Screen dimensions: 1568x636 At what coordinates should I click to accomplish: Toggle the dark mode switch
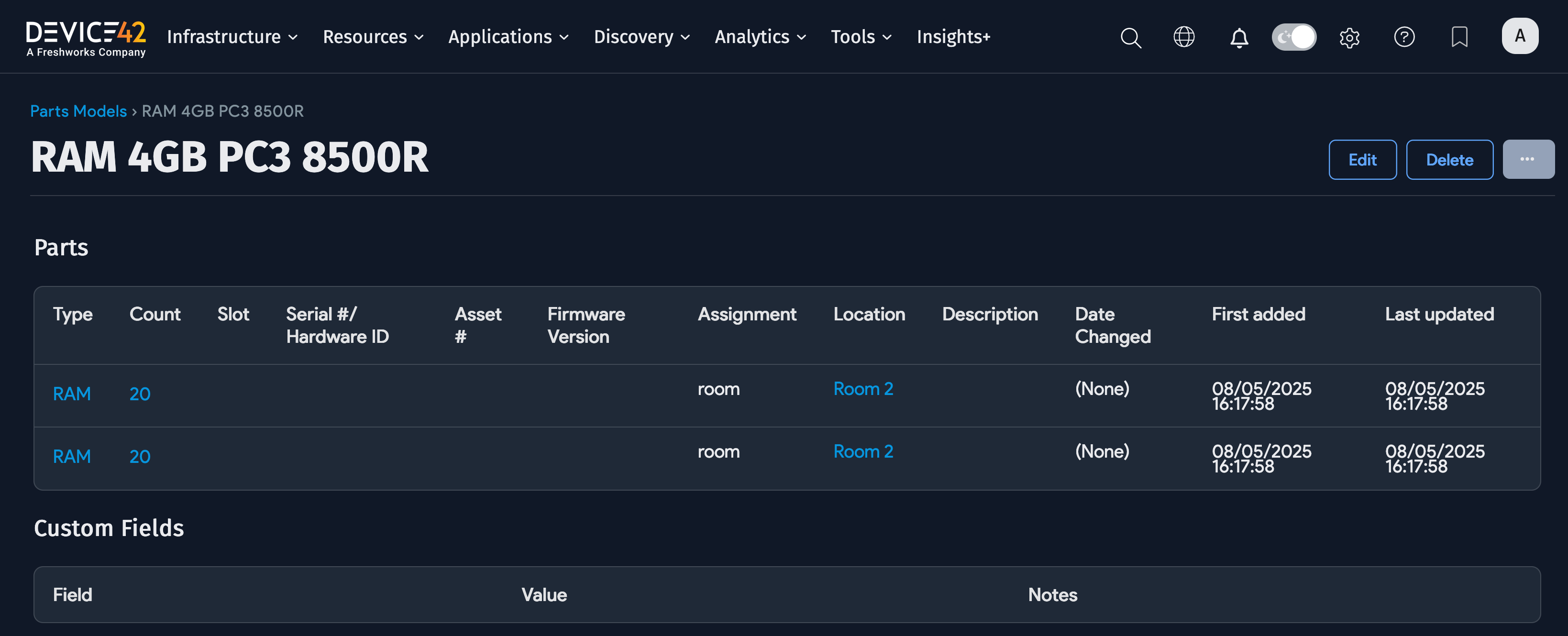tap(1293, 37)
